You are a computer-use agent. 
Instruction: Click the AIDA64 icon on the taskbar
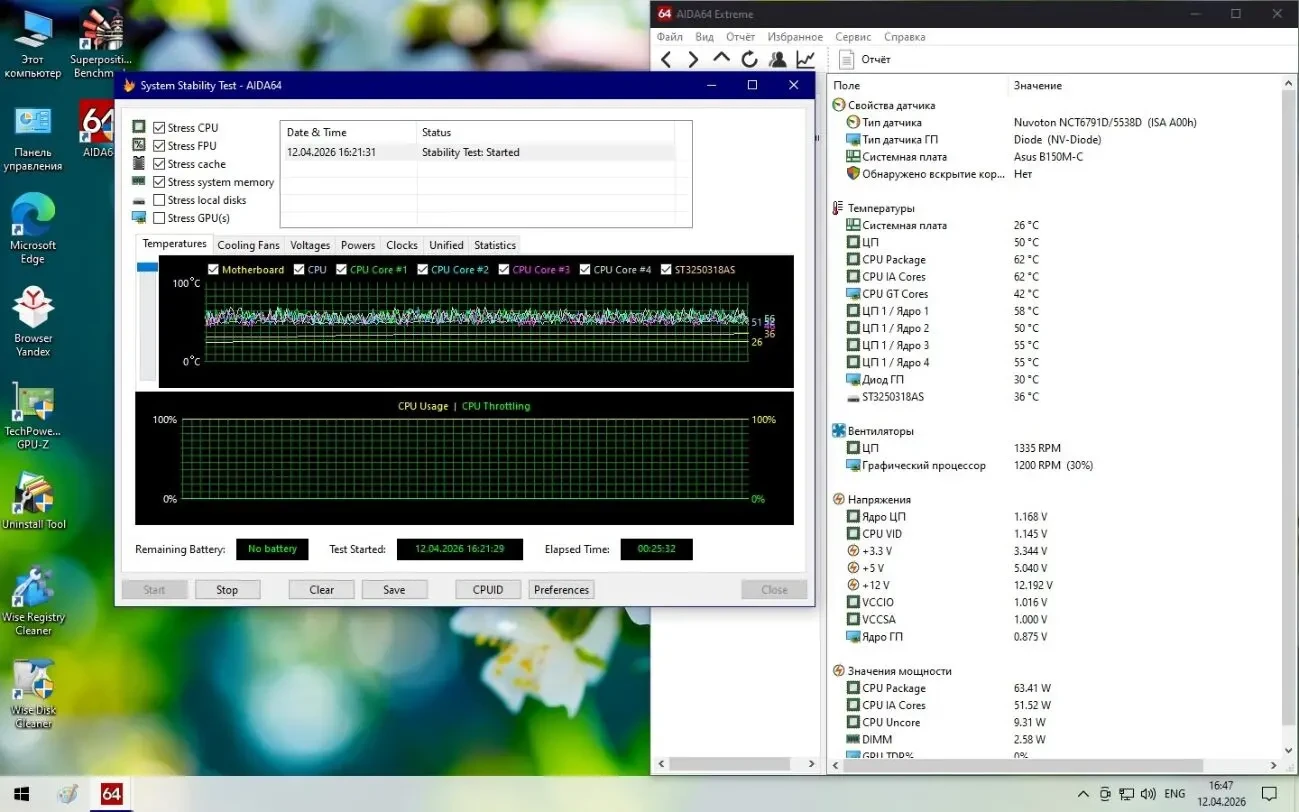coord(110,793)
